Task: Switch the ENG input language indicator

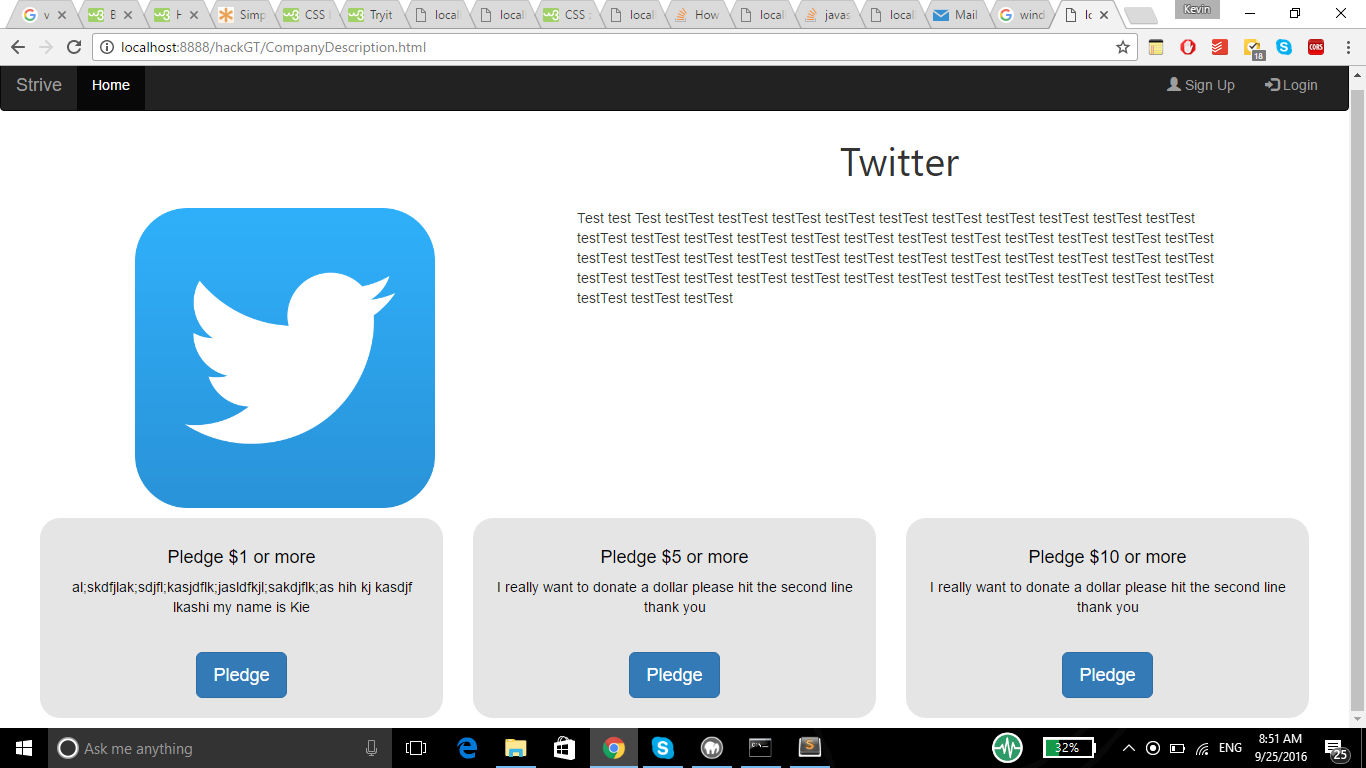Action: [1230, 748]
